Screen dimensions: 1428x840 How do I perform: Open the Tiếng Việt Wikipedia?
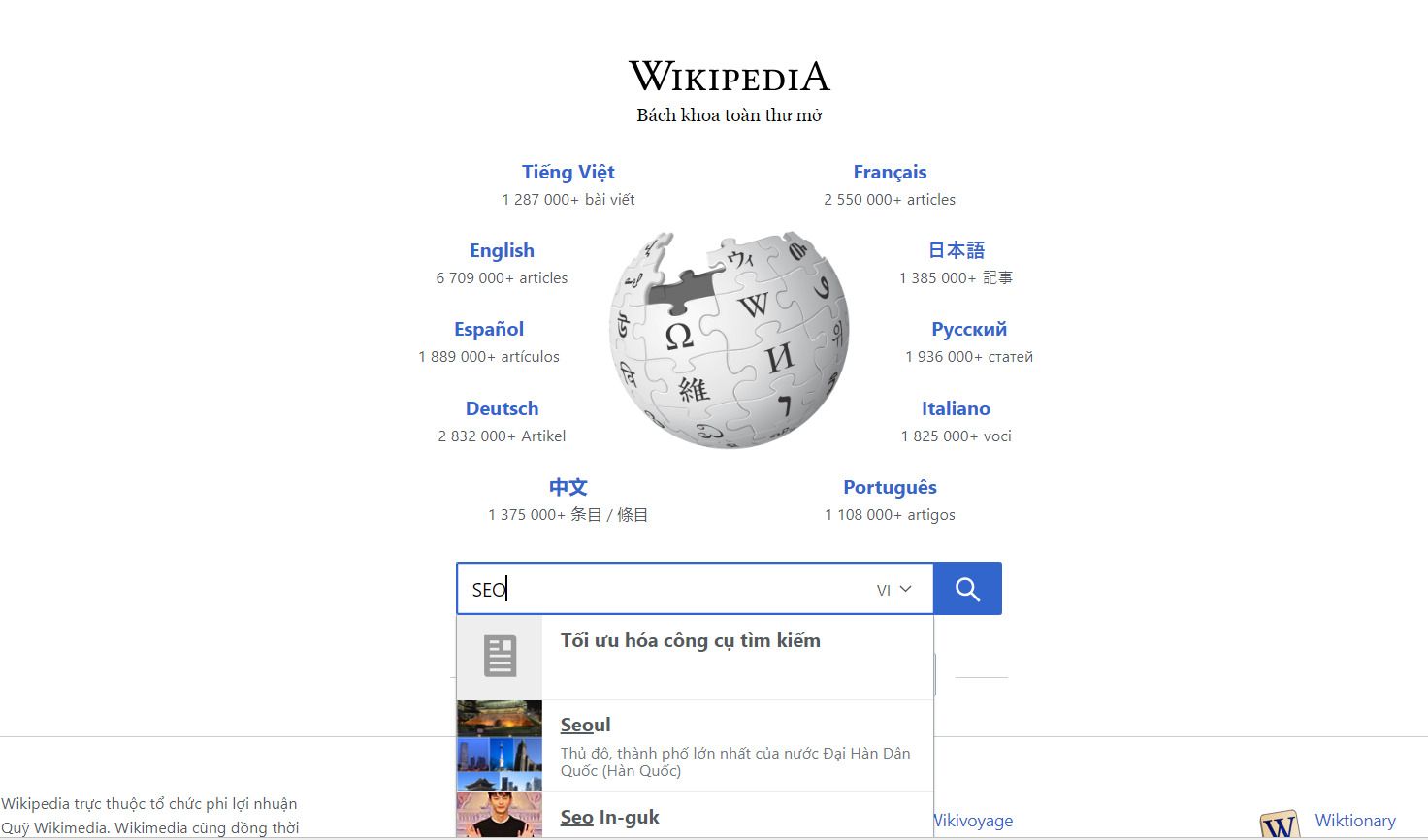(568, 172)
